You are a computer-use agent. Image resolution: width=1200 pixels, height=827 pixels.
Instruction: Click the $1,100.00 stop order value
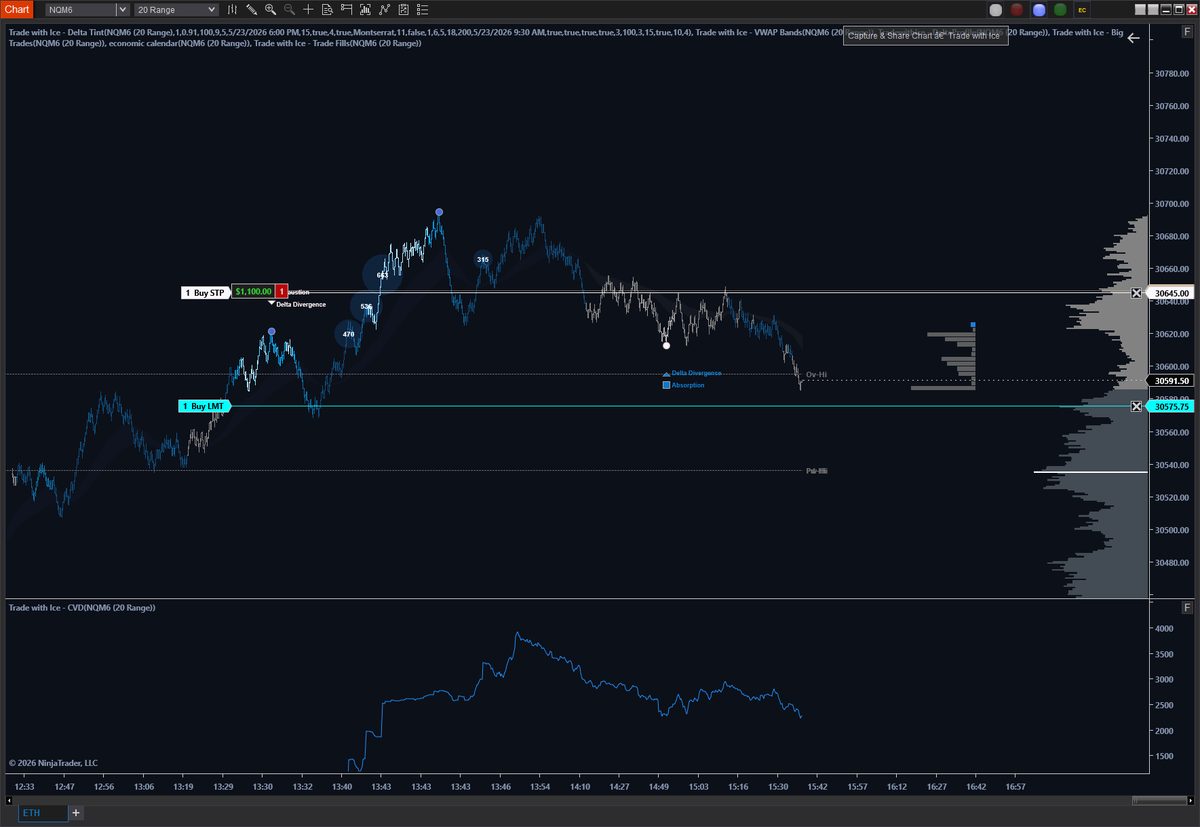pos(253,292)
